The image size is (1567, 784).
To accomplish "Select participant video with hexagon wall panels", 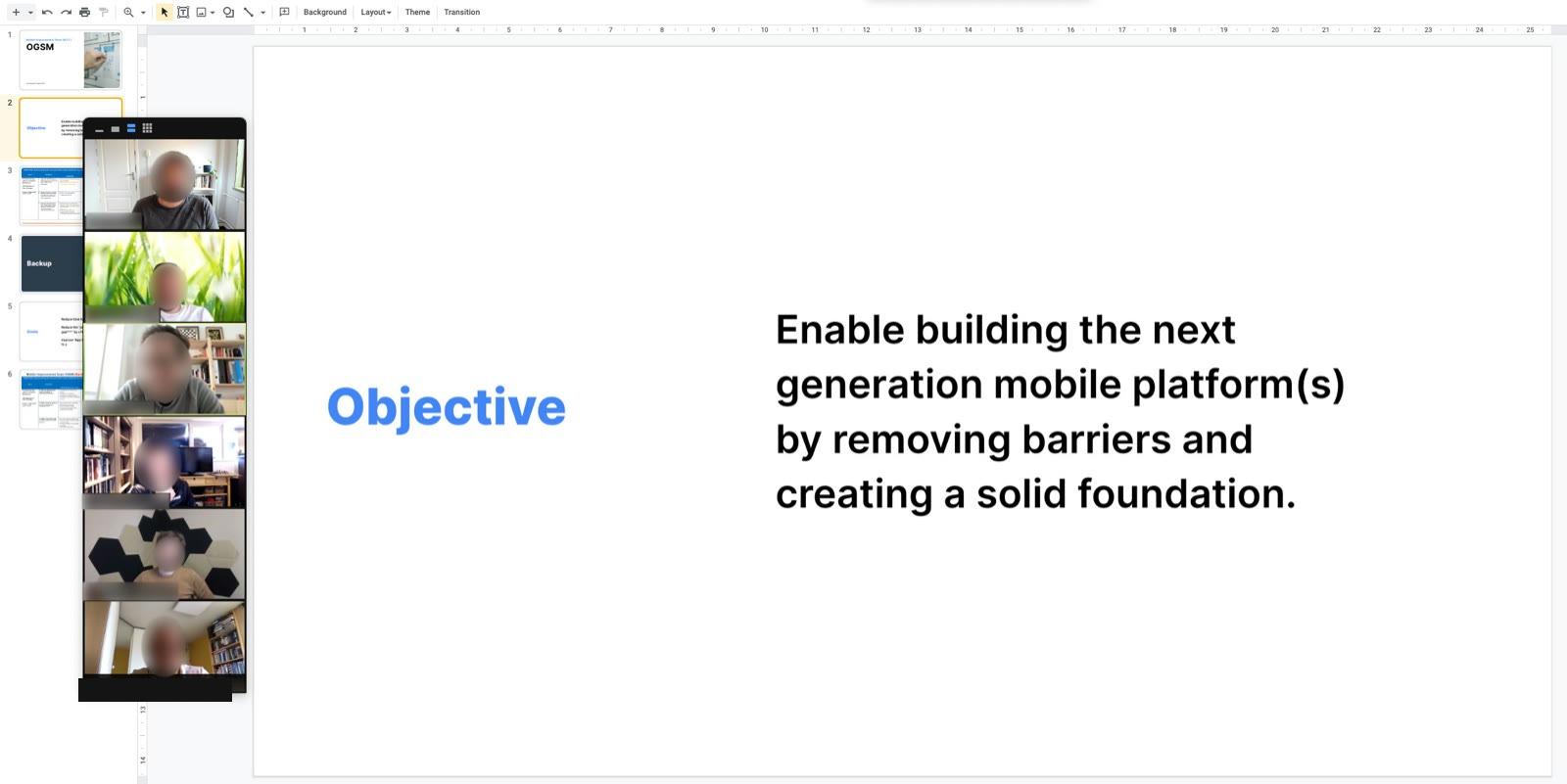I will 165,554.
